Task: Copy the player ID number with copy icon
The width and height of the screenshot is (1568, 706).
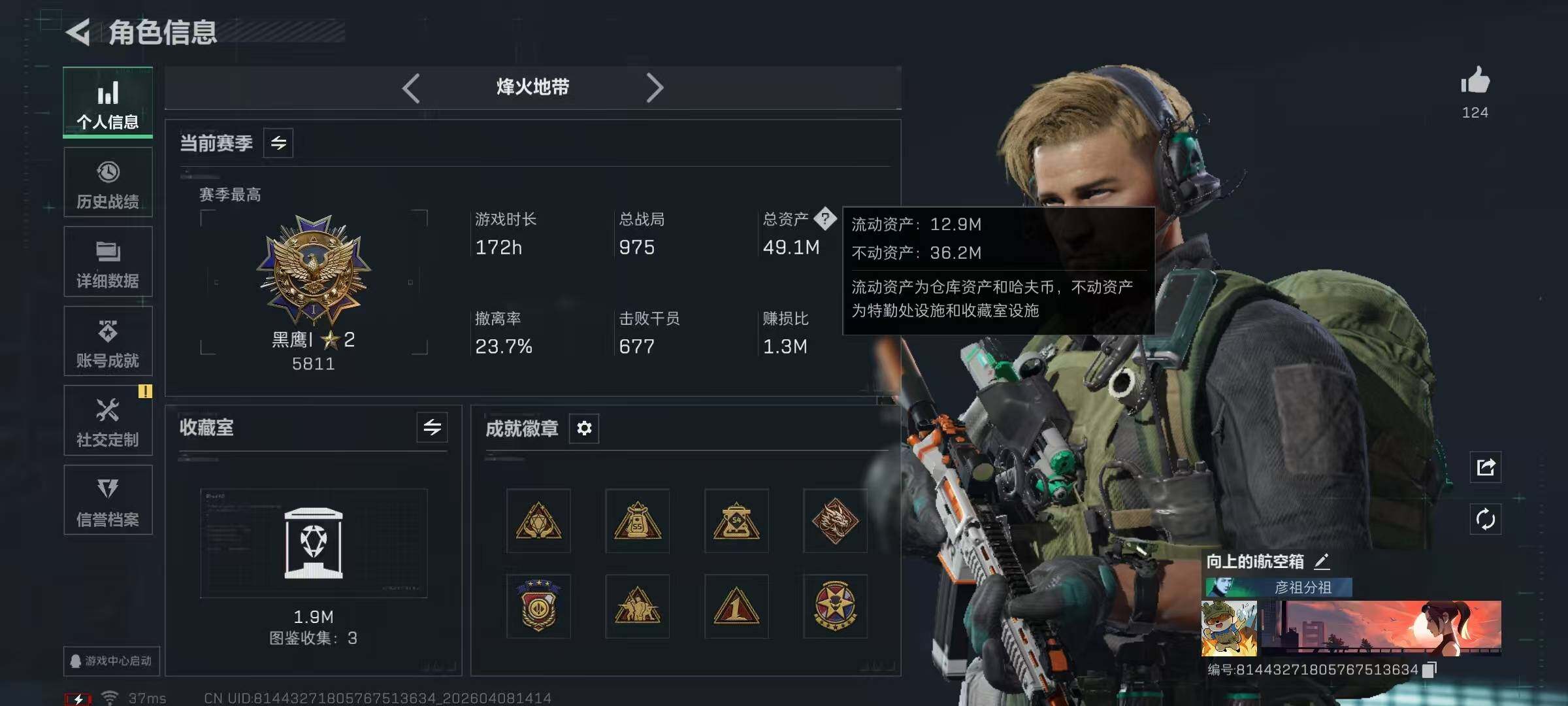Action: (x=1429, y=669)
